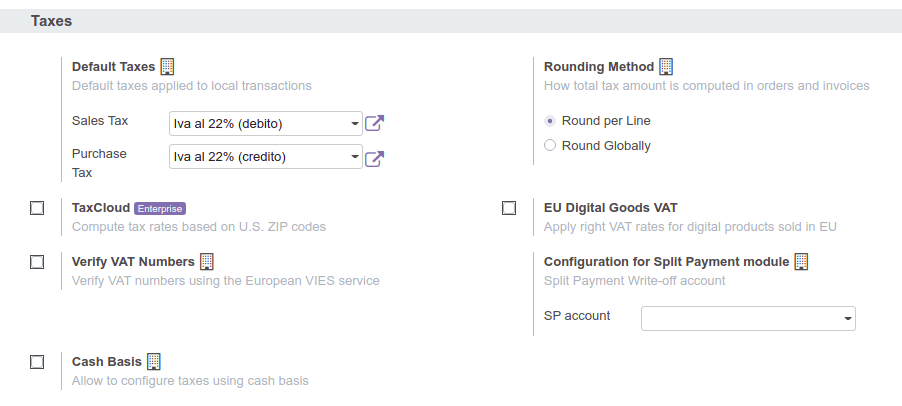
Task: Enable the EU Digital Goods VAT checkbox
Action: coord(509,208)
